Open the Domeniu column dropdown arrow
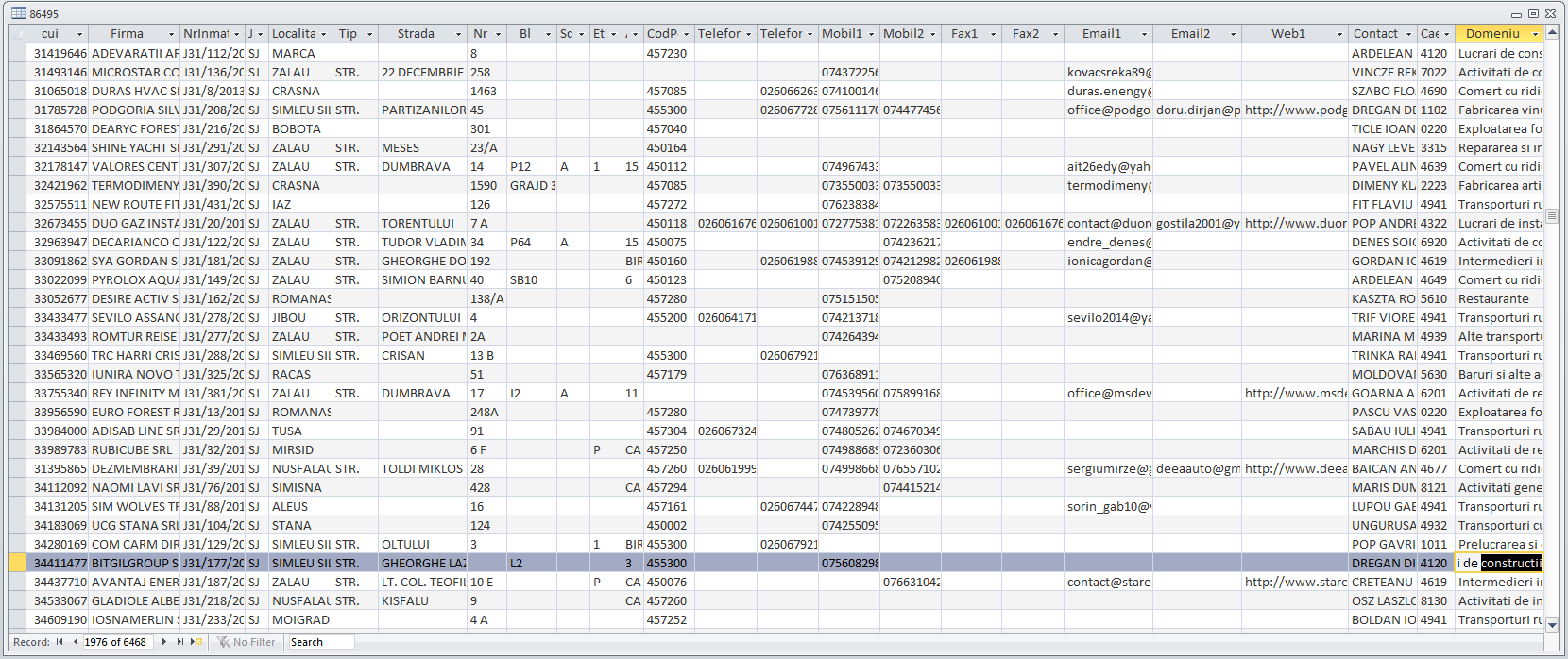 coord(1535,34)
